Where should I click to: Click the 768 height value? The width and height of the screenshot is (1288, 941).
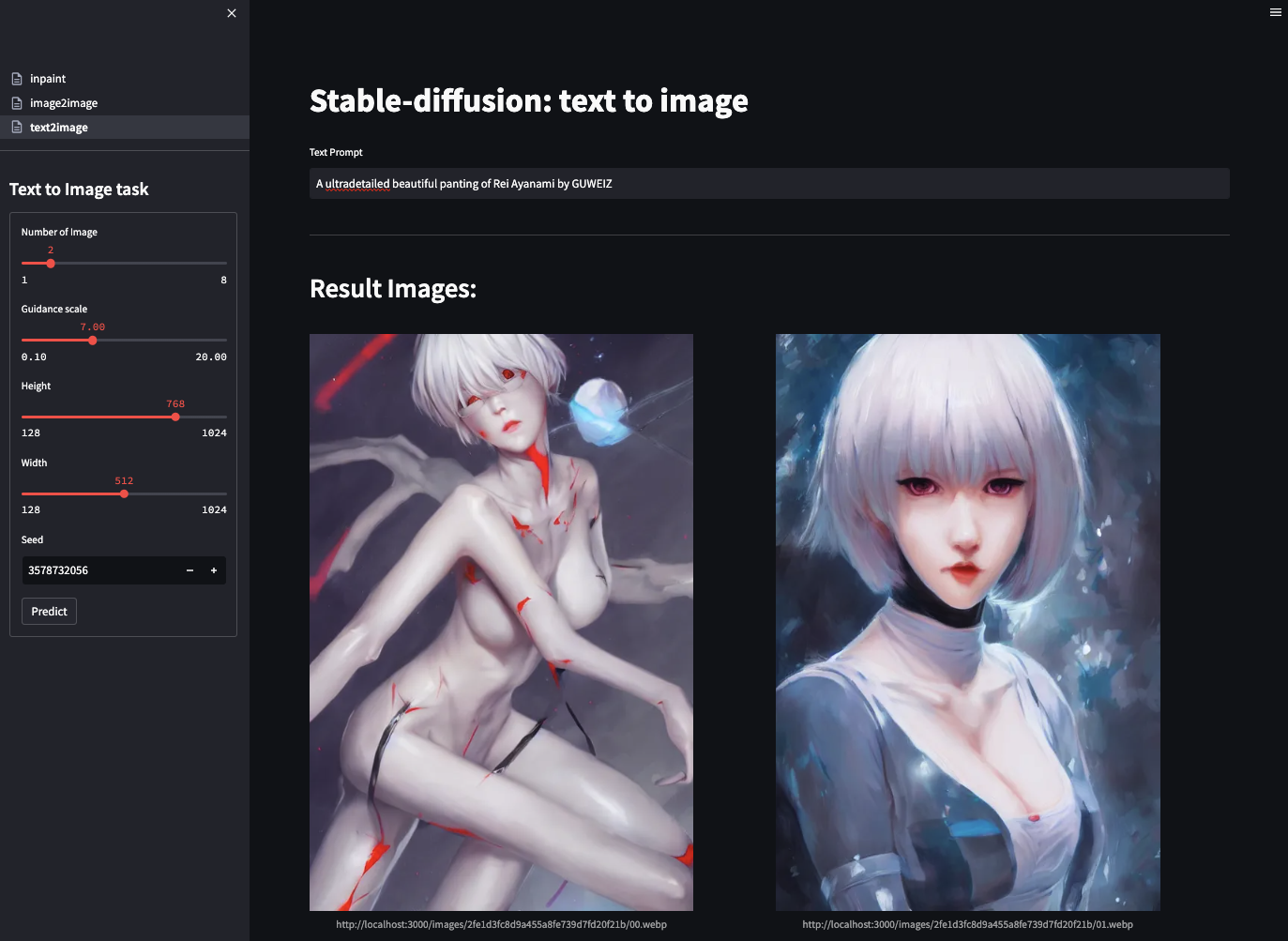click(175, 404)
